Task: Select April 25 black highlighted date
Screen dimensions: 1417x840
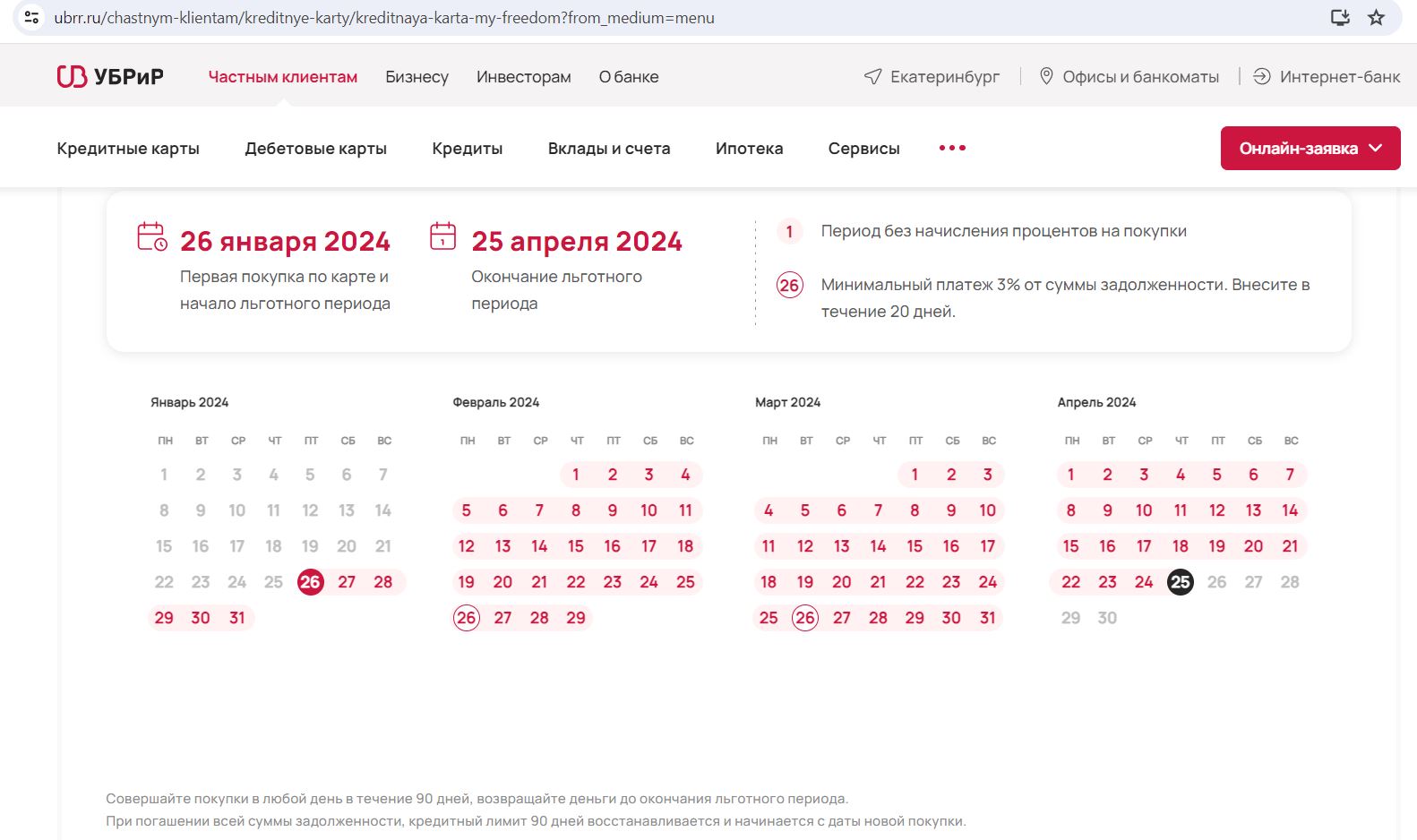Action: 1181,582
